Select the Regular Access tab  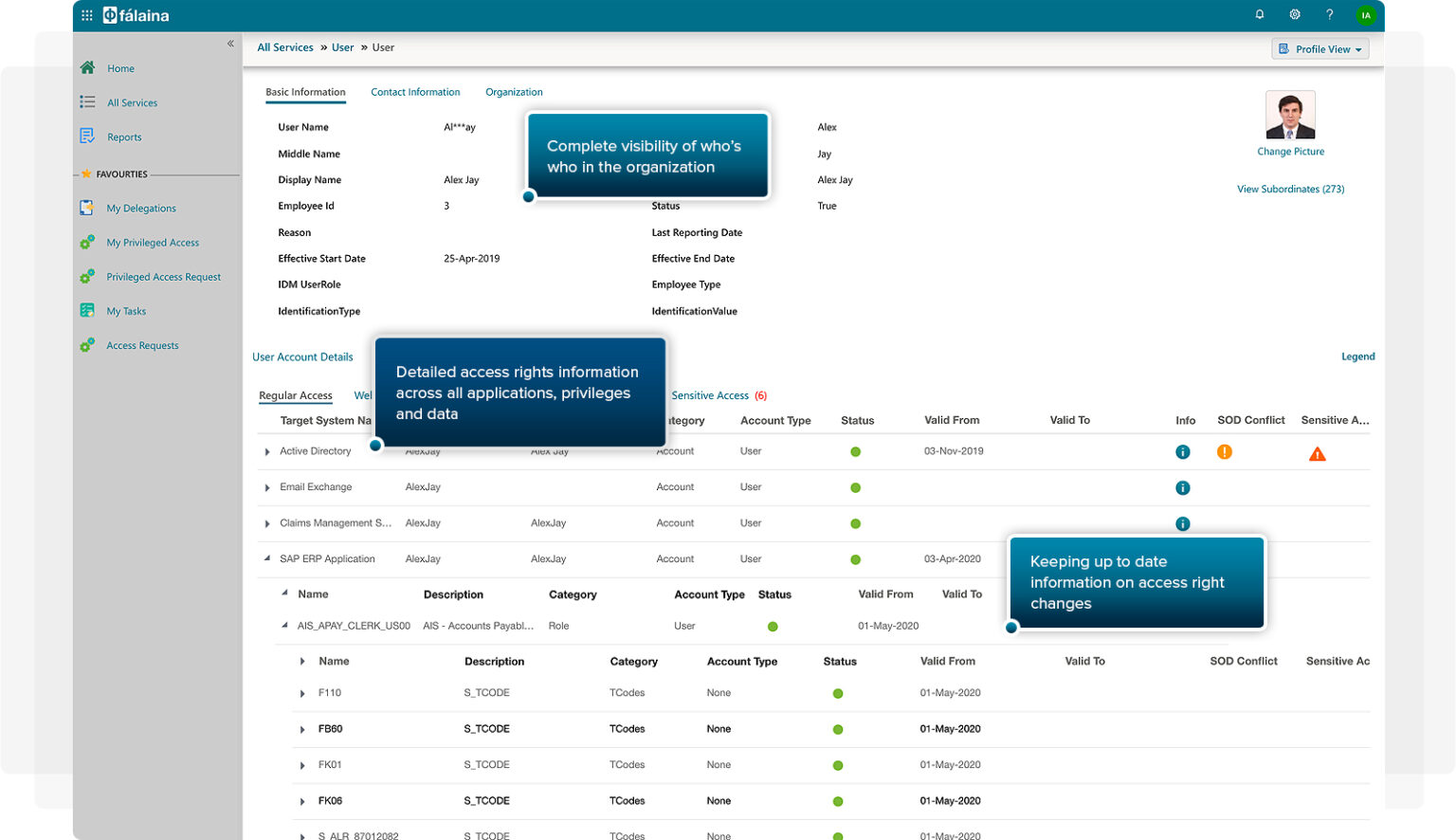[x=296, y=395]
